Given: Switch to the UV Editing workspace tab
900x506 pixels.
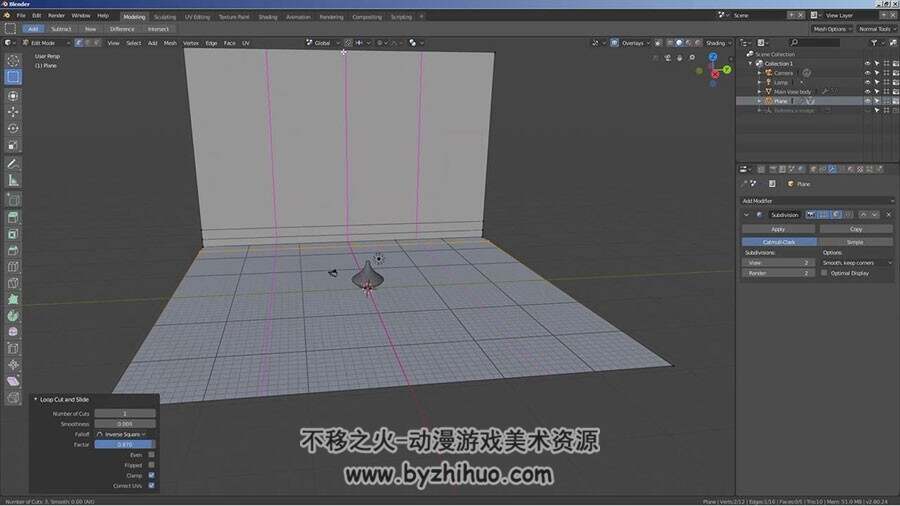Looking at the screenshot, I should (x=197, y=17).
